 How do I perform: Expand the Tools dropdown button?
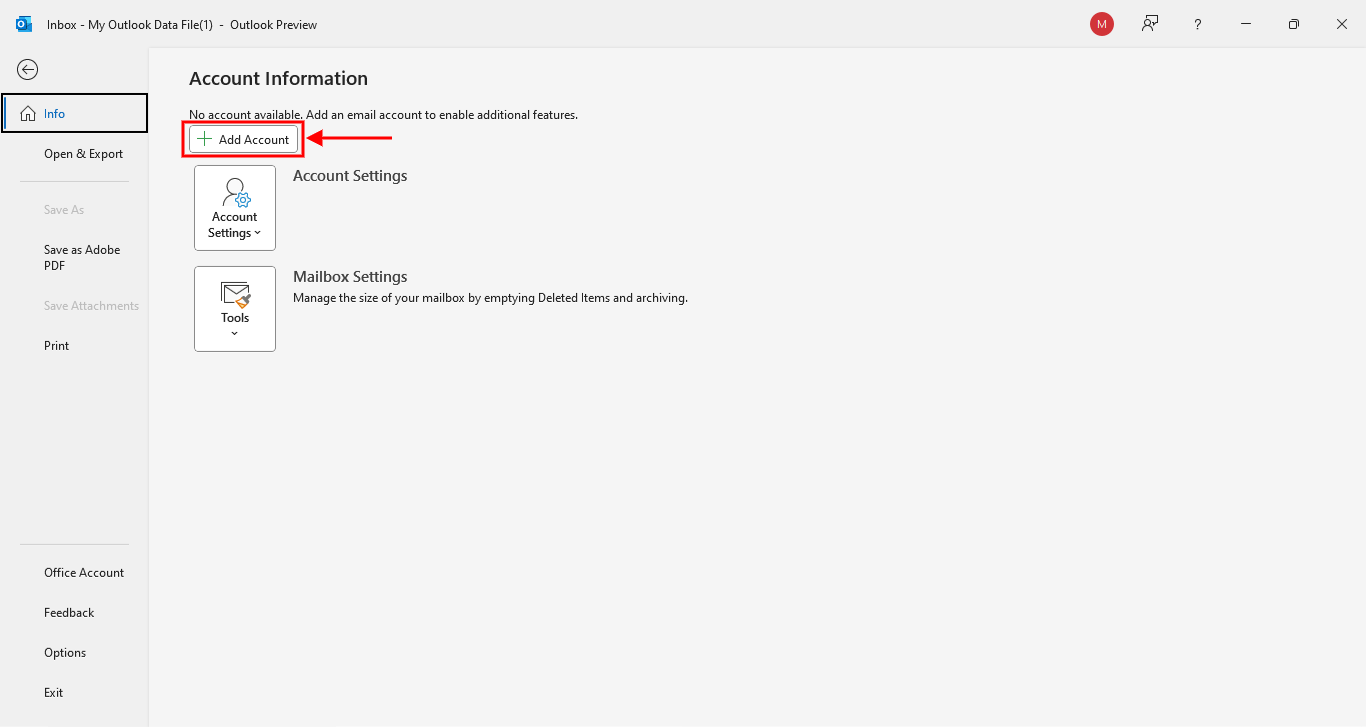(235, 309)
